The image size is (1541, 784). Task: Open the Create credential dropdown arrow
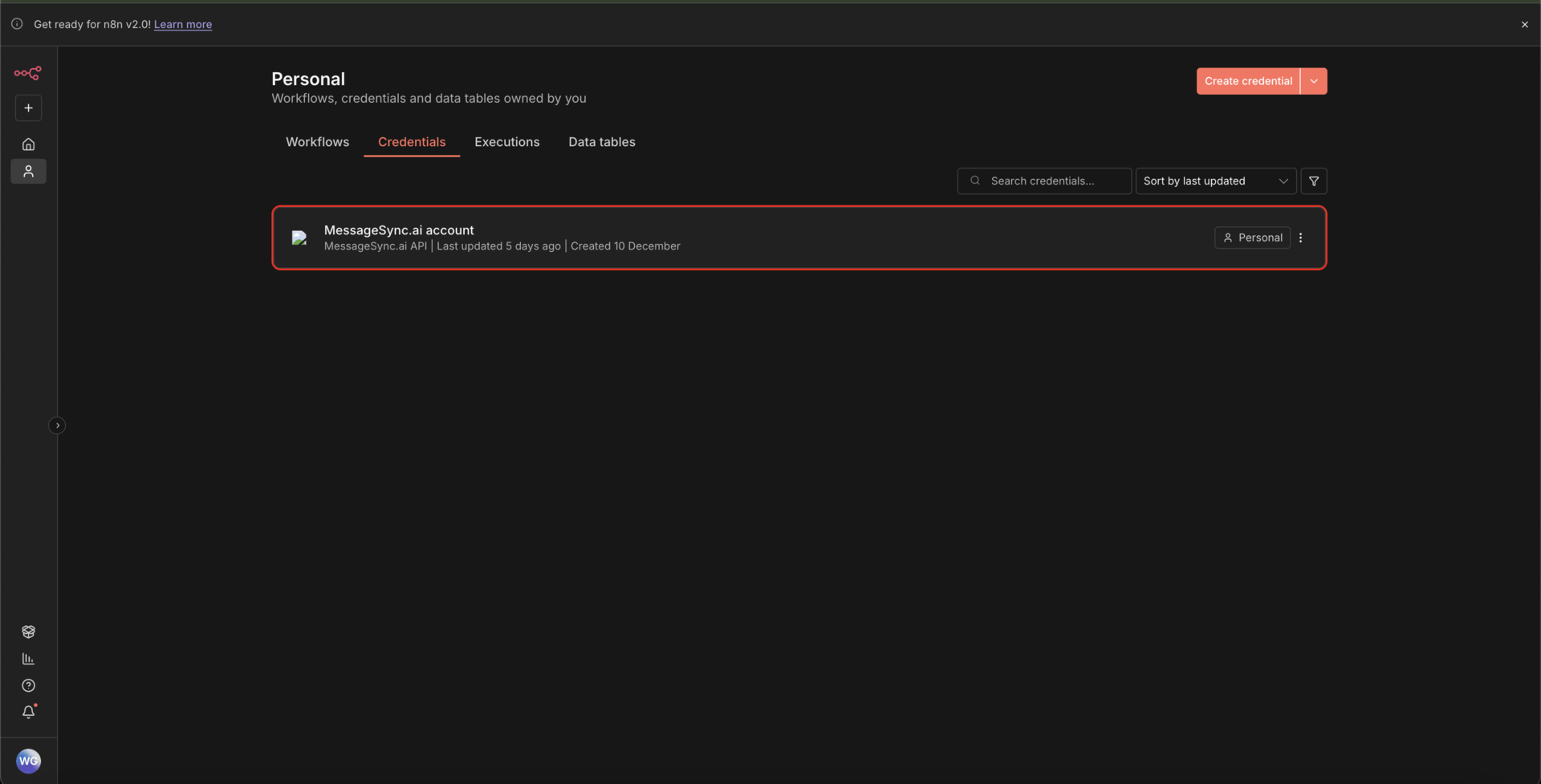pos(1314,80)
